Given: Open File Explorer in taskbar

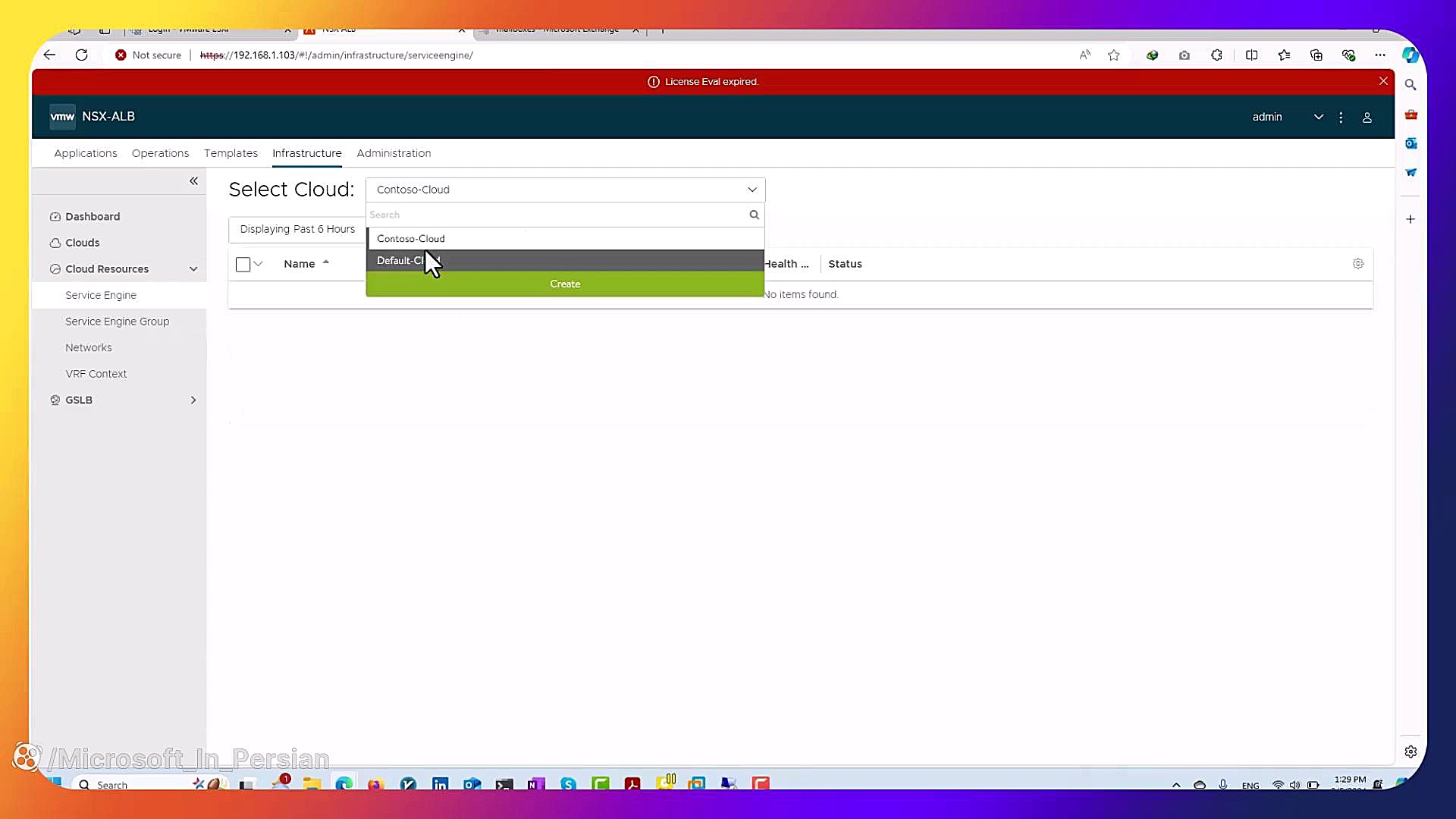Looking at the screenshot, I should [312, 783].
